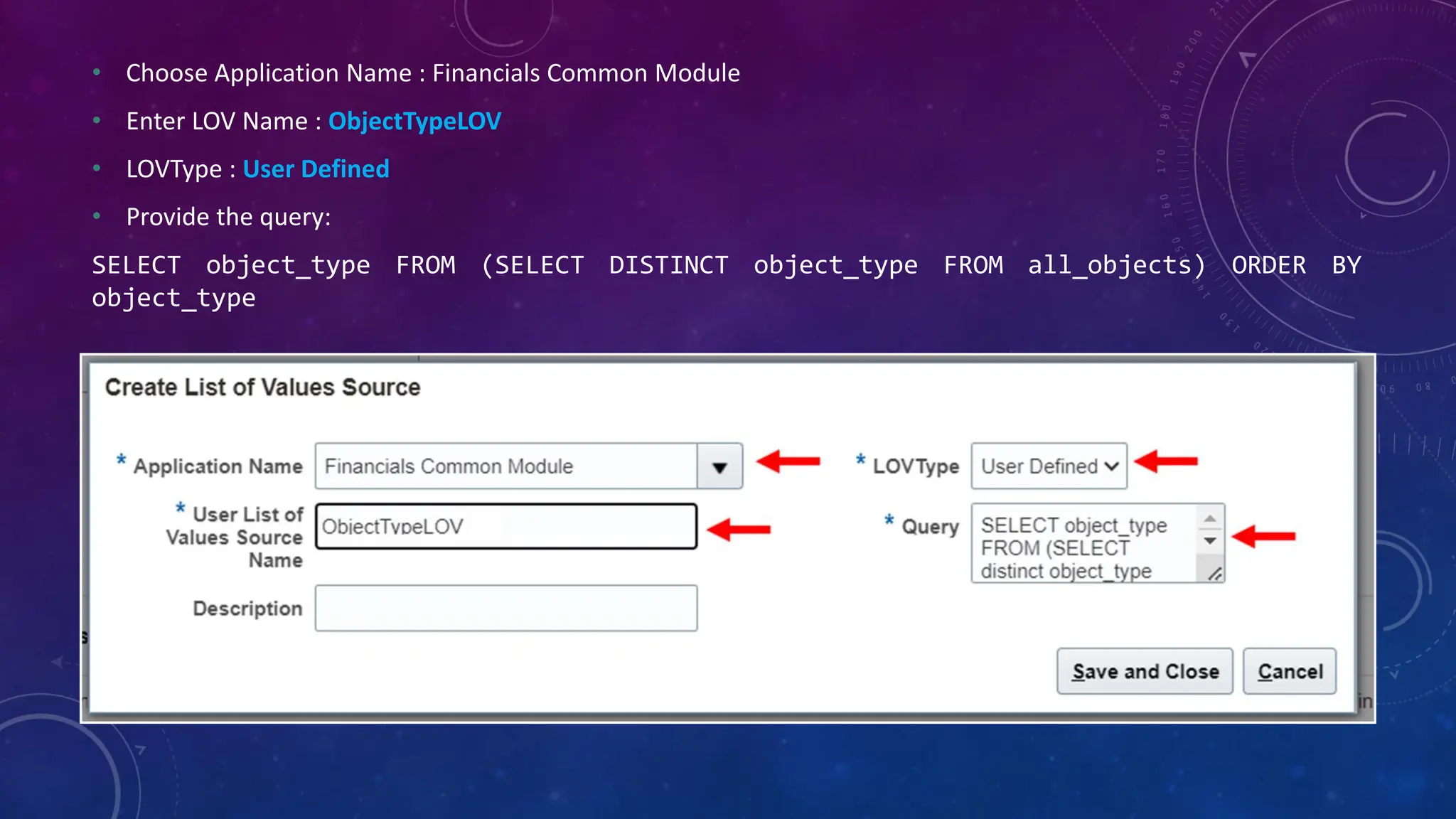The image size is (1456, 819).
Task: Expand the LOVType User Defined dropdown
Action: click(1049, 466)
